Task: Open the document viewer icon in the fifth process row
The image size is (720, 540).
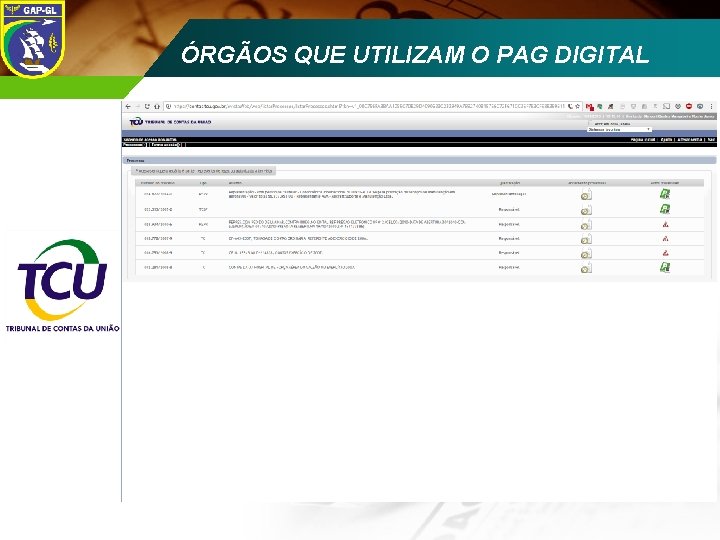Action: coord(586,253)
